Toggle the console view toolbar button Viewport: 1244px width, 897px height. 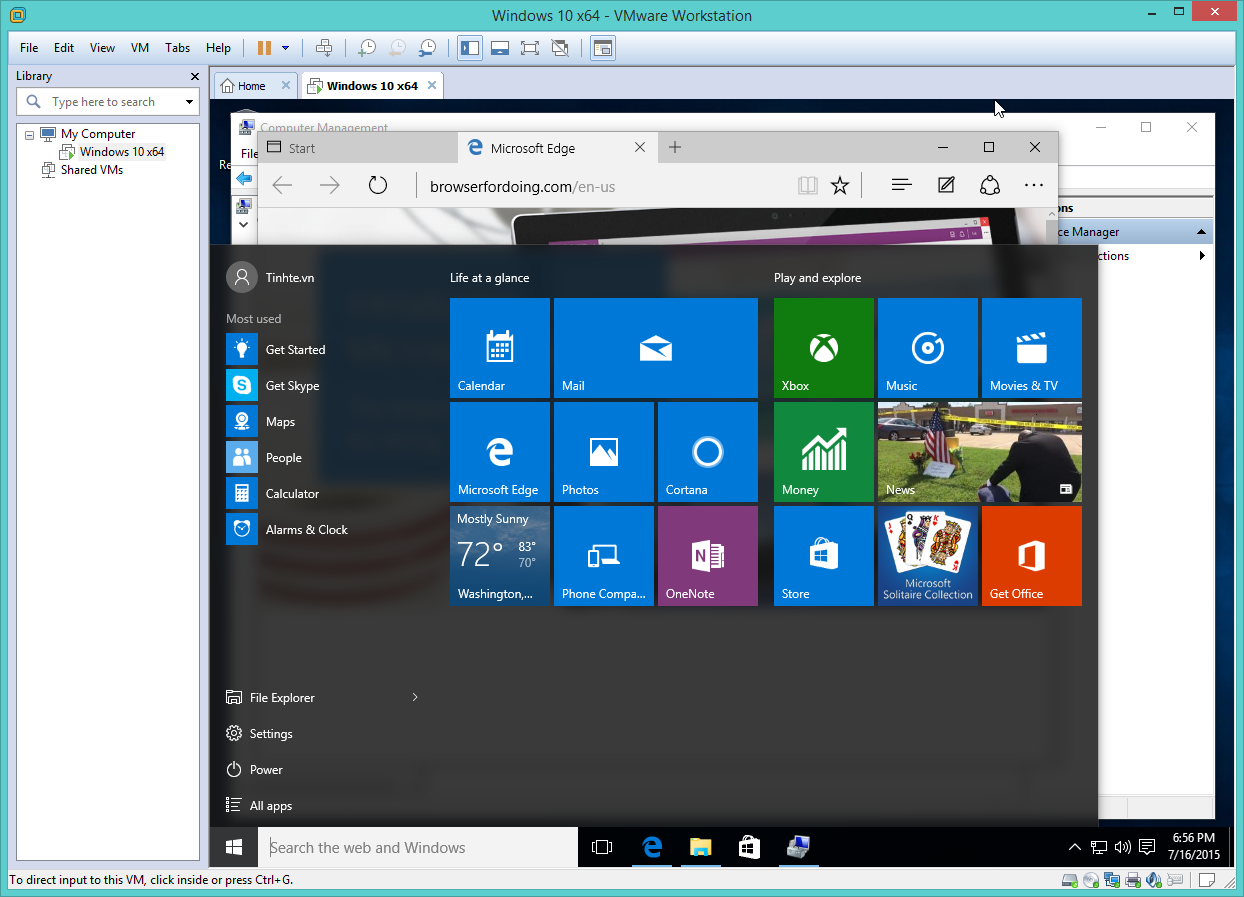tap(602, 47)
